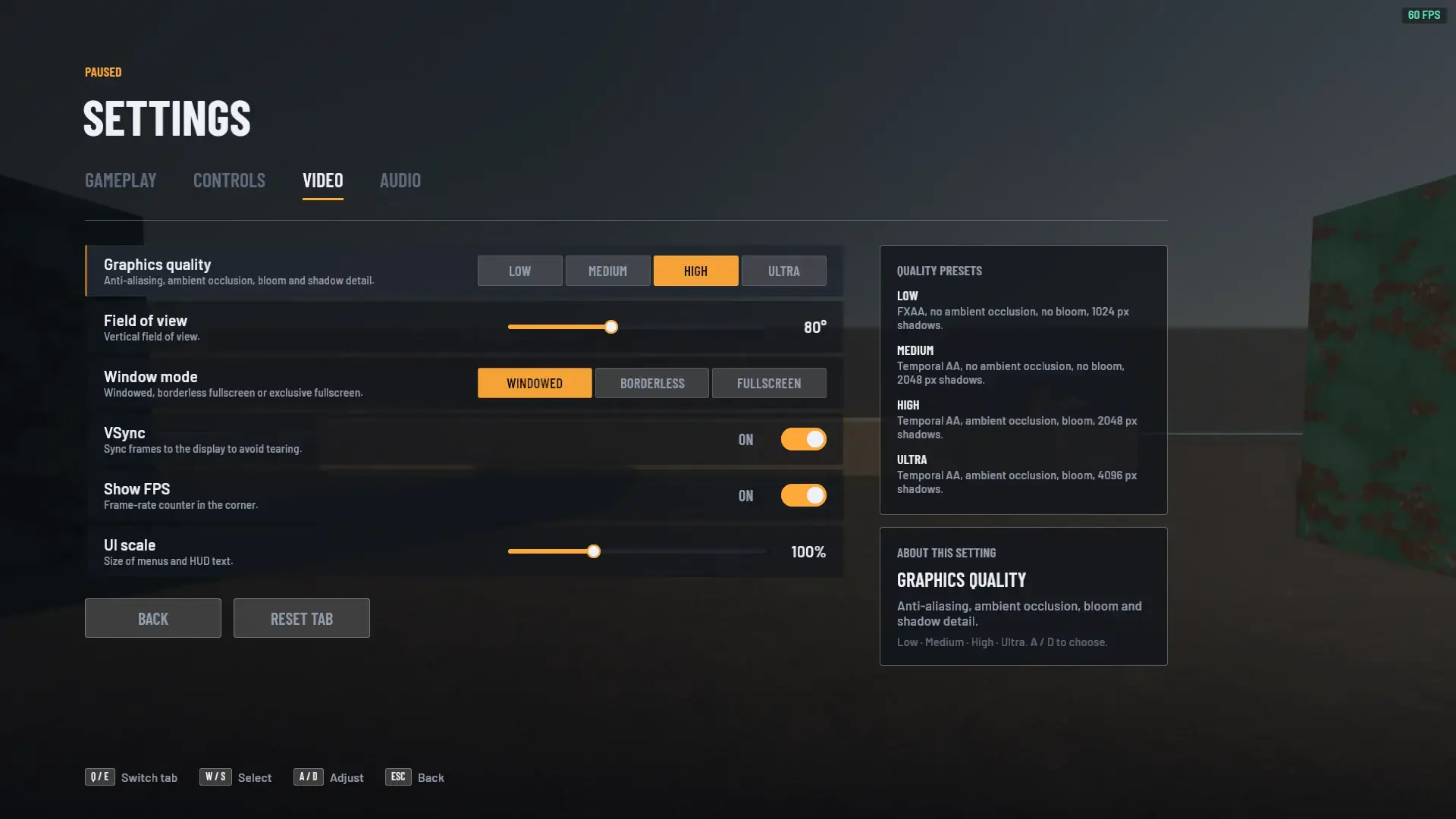Click the HIGH preset heading in Quality Presets

click(908, 405)
